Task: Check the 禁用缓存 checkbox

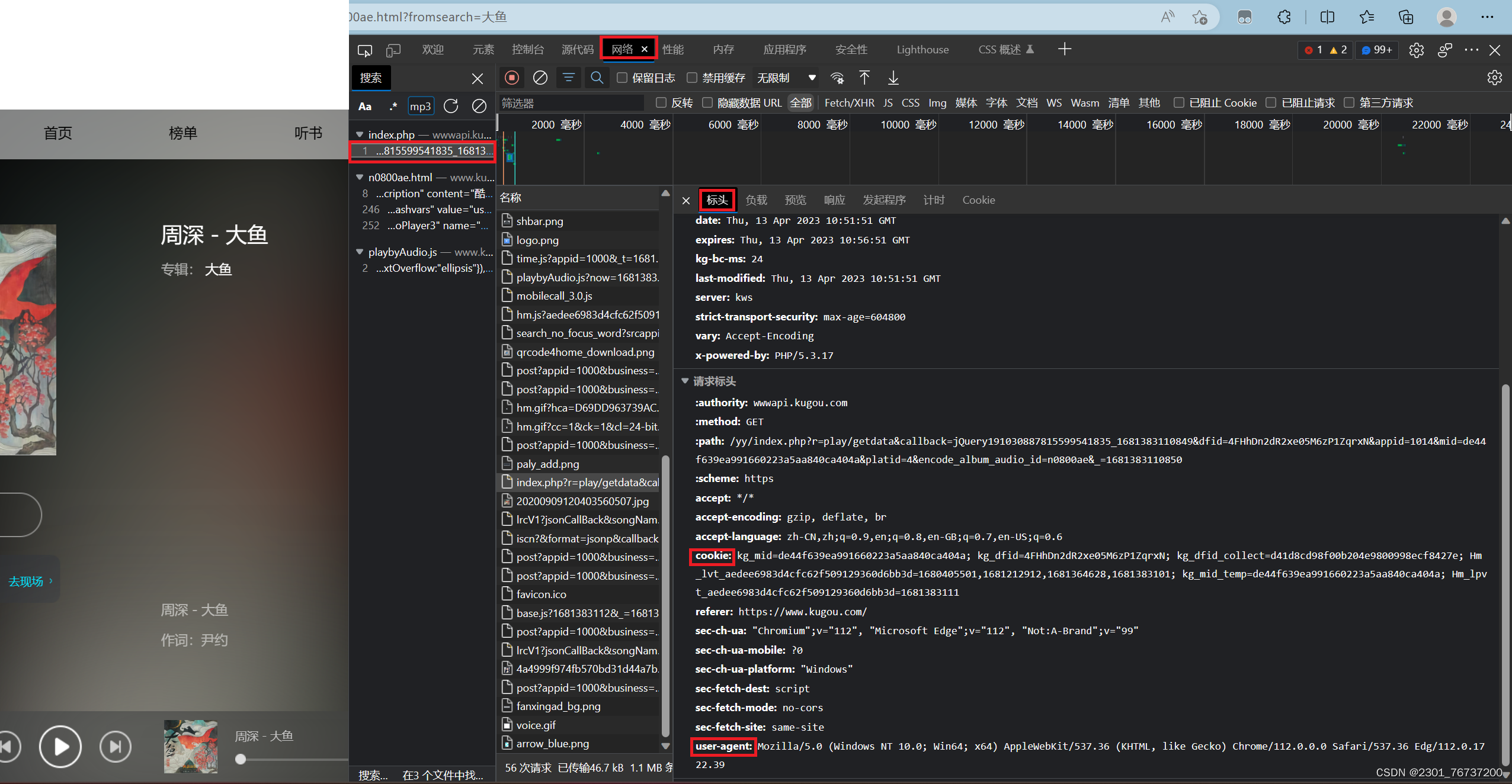Action: [692, 78]
